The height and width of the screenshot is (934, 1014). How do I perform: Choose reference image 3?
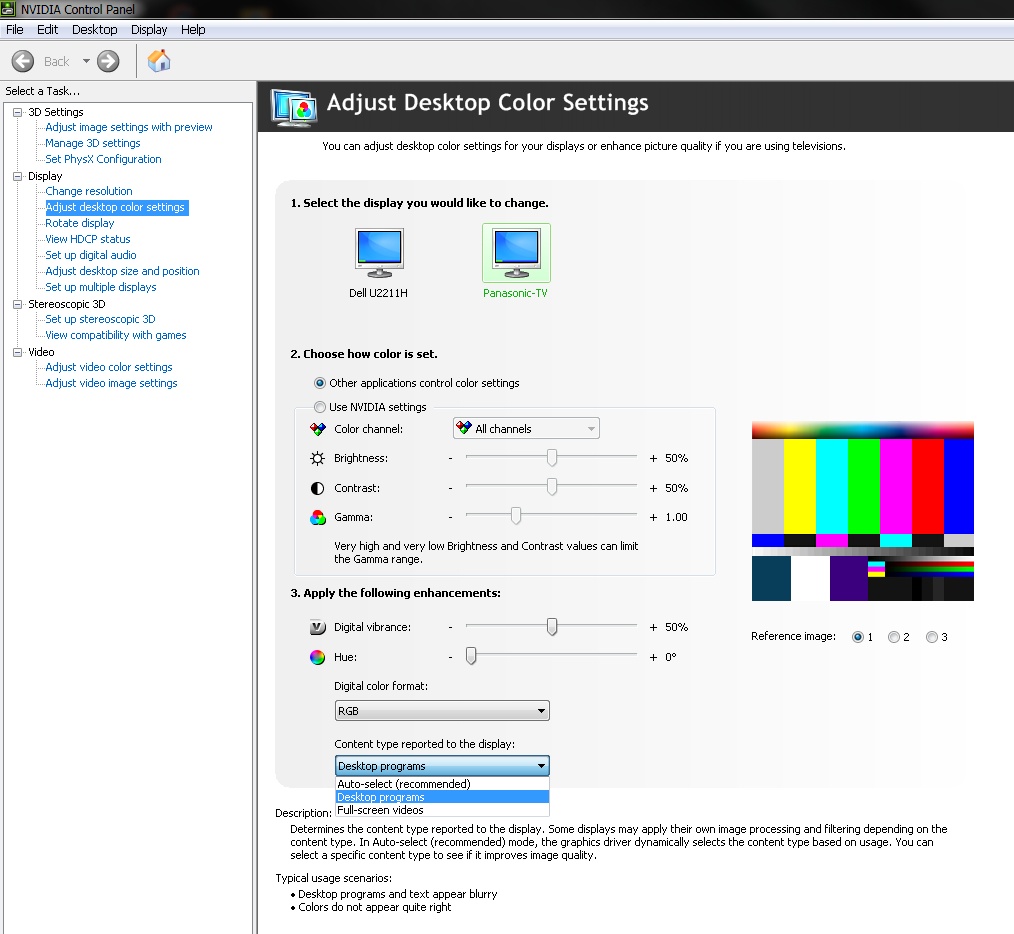tap(932, 637)
